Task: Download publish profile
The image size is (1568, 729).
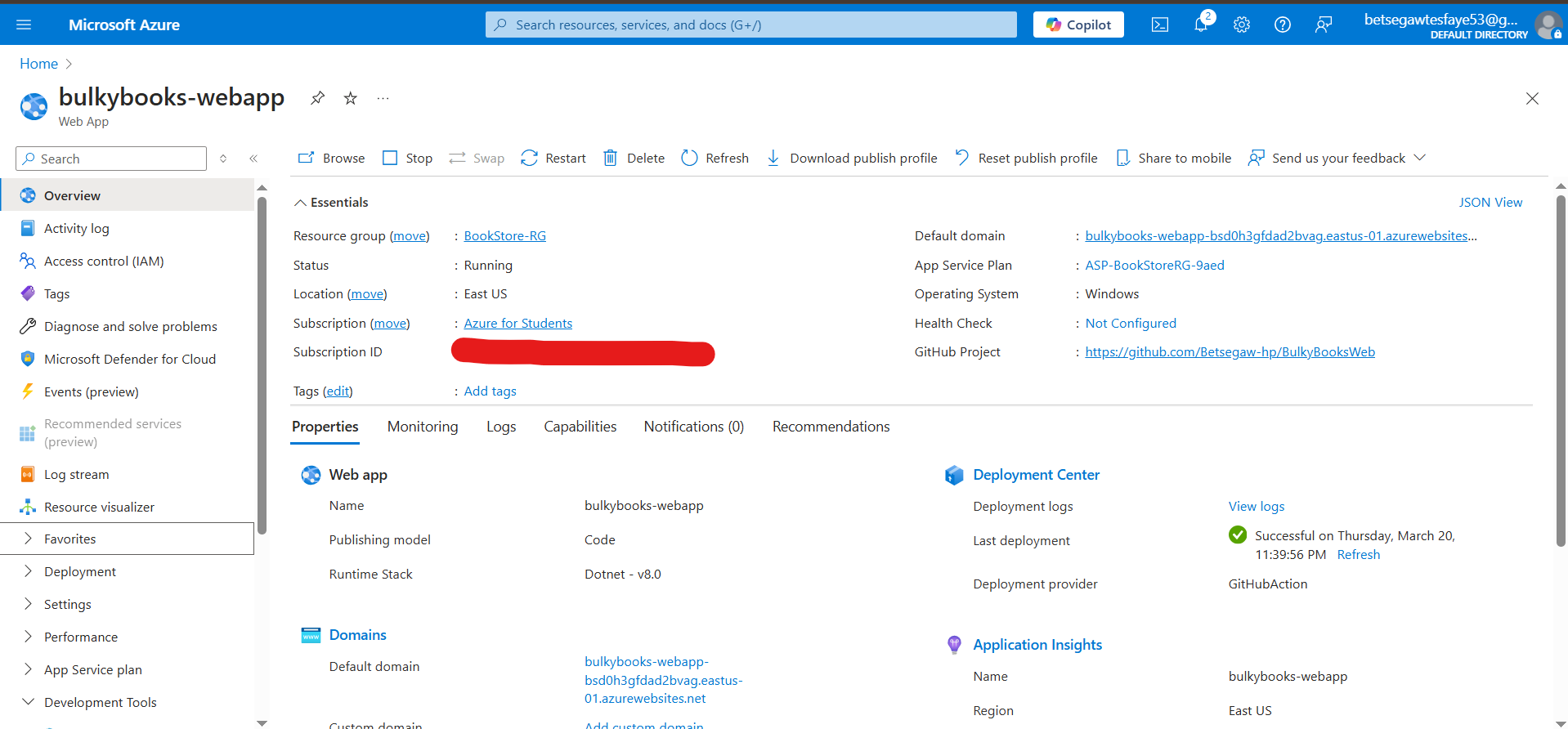Action: click(851, 158)
